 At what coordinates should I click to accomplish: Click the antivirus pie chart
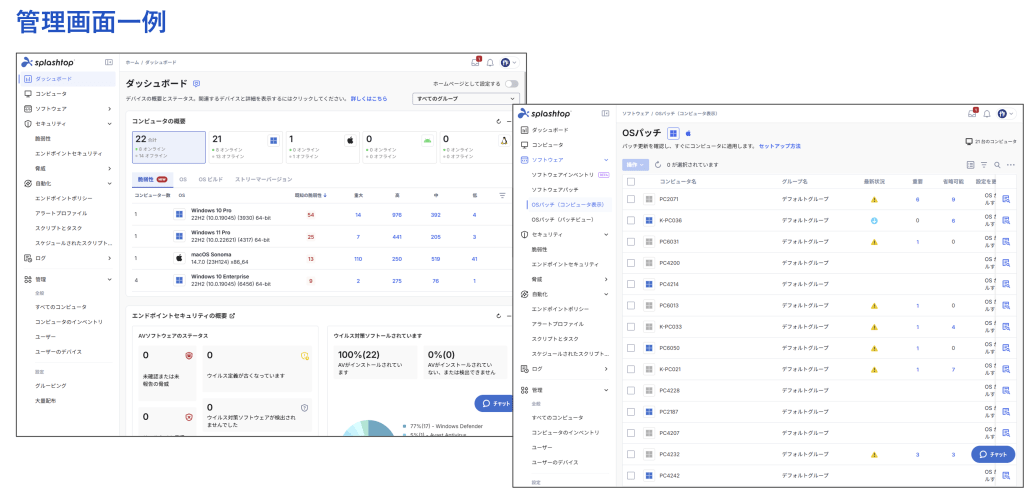coord(370,429)
